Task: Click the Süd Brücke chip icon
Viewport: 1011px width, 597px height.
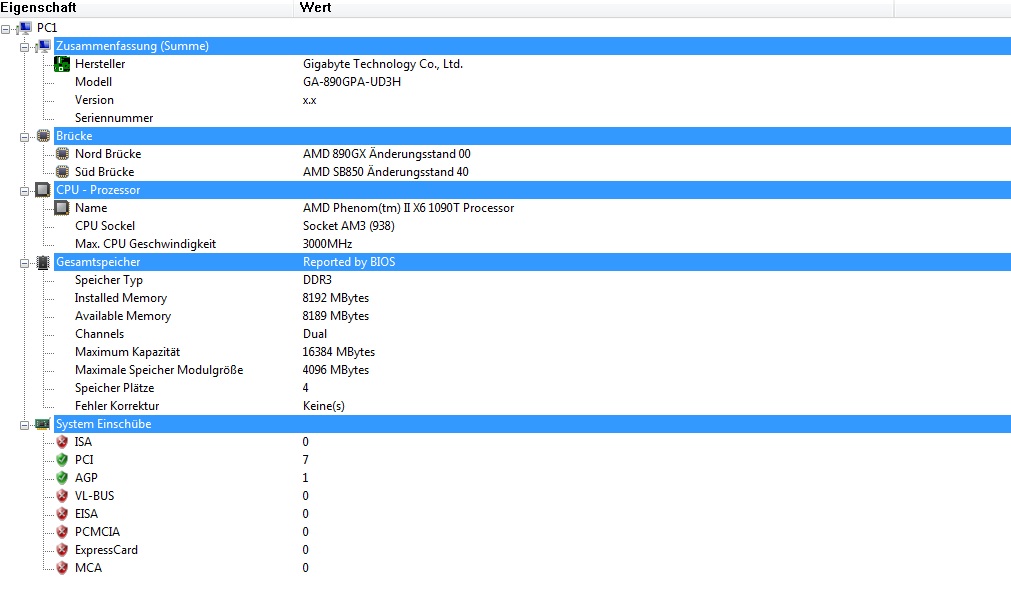Action: (x=62, y=172)
